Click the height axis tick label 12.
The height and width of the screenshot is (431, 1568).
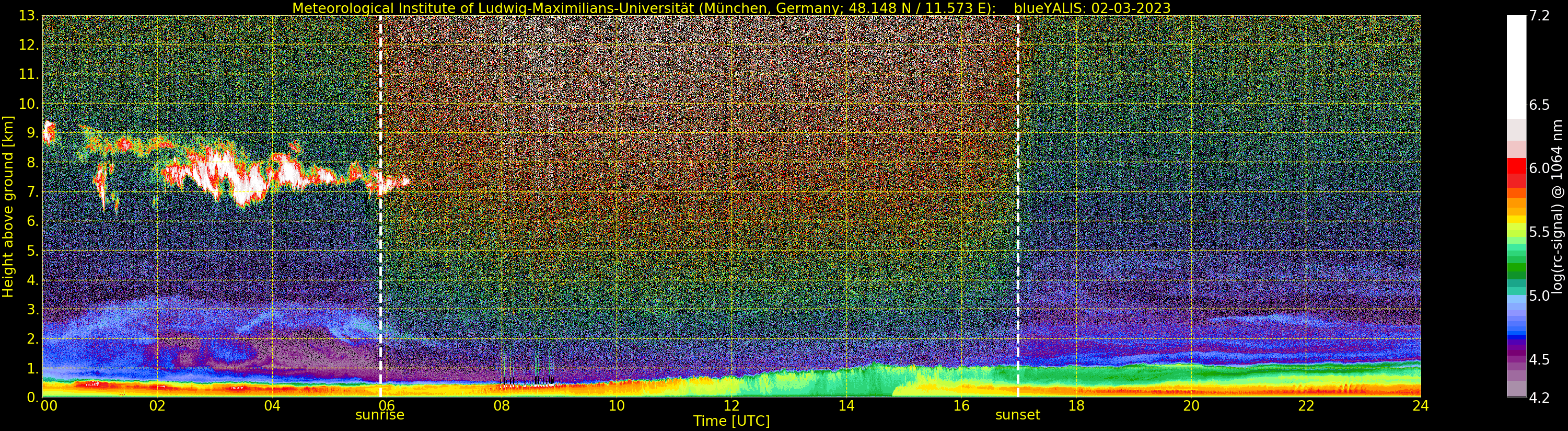coord(28,45)
